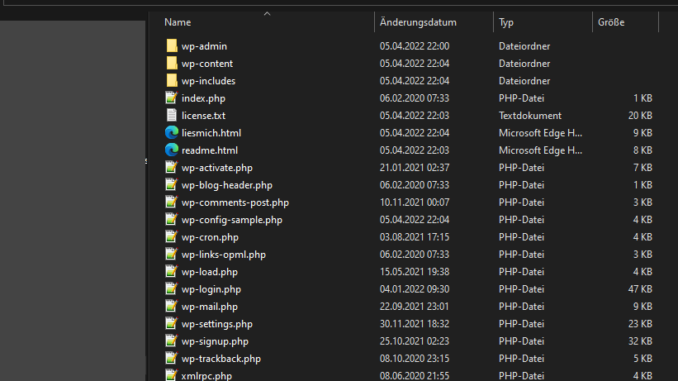Select the wp-includes folder name

coord(208,81)
